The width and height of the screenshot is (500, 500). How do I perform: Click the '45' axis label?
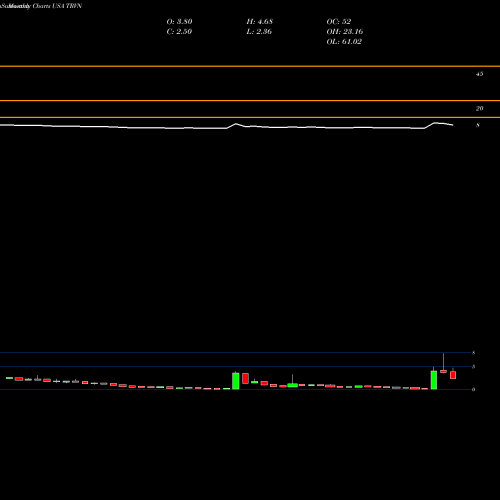coord(479,74)
